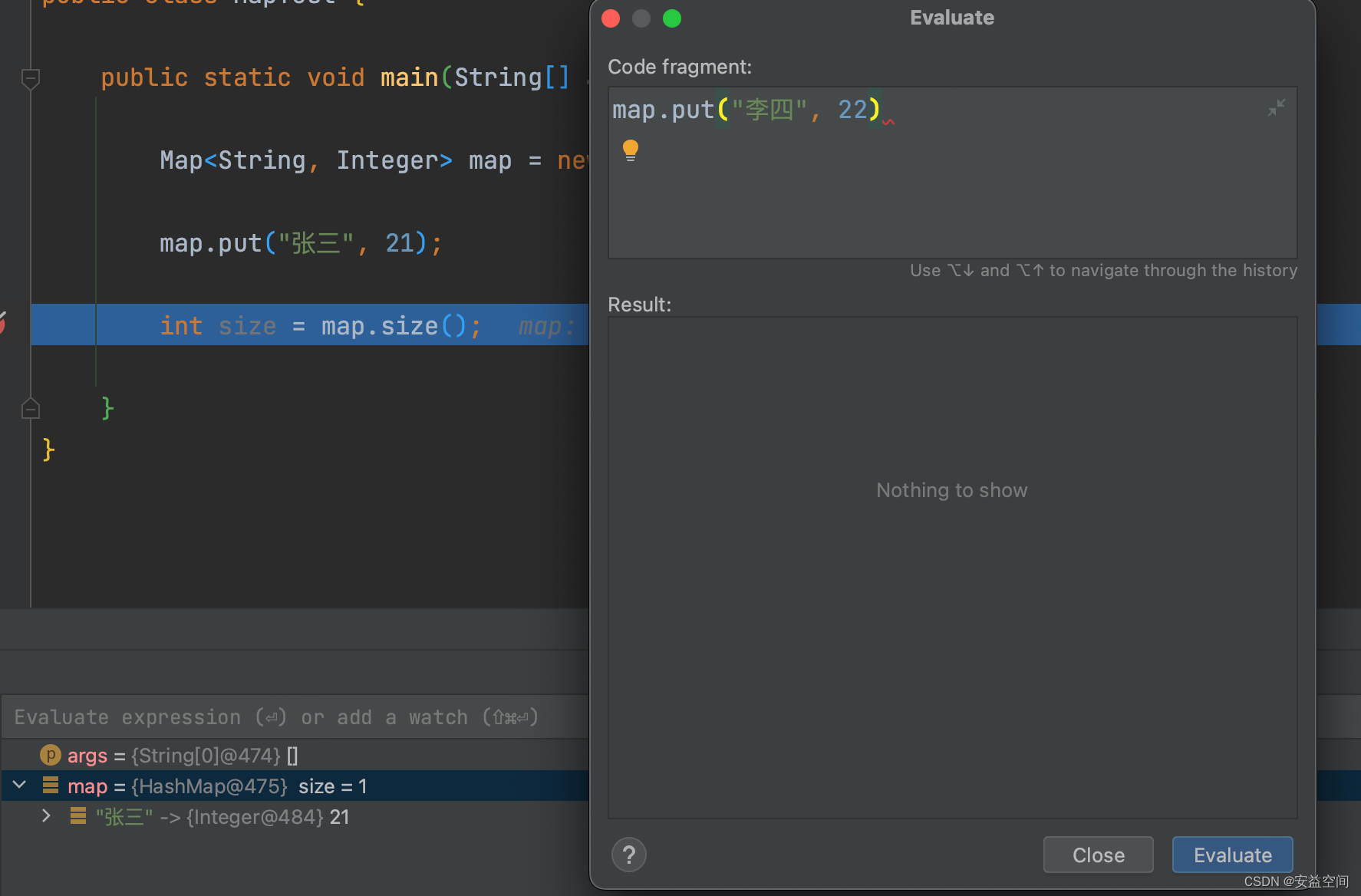Click into the Code fragment input field
The image size is (1361, 896).
pos(952,173)
